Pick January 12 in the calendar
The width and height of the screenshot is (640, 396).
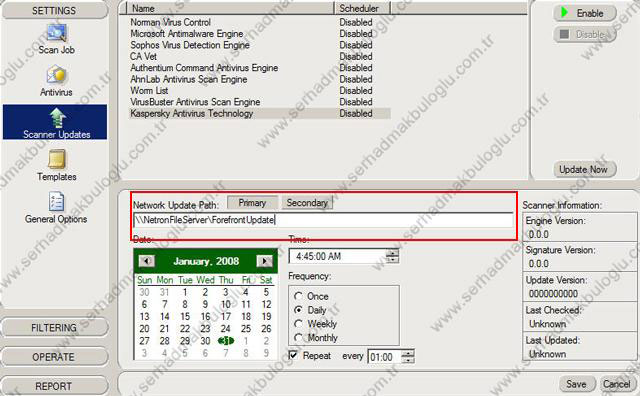point(266,304)
